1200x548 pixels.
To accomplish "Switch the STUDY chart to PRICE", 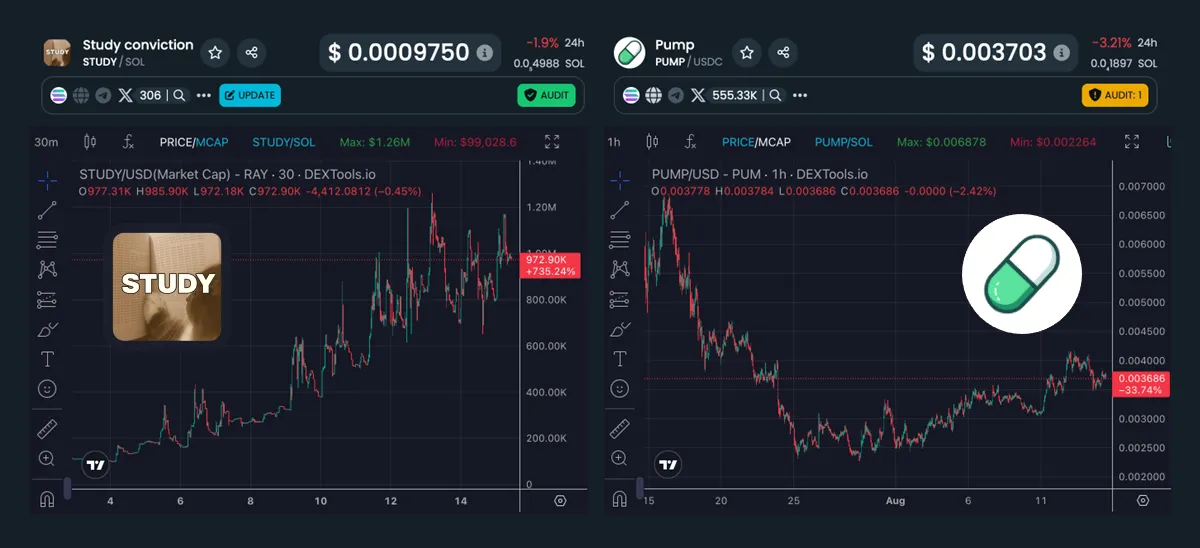I will pyautogui.click(x=176, y=142).
